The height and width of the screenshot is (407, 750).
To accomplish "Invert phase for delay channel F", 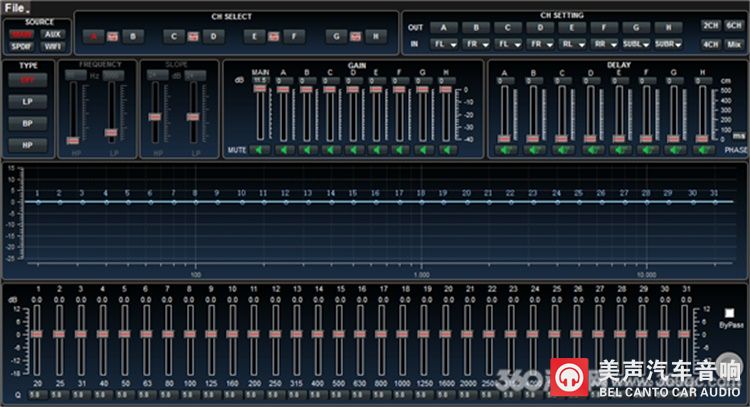I will [647, 150].
